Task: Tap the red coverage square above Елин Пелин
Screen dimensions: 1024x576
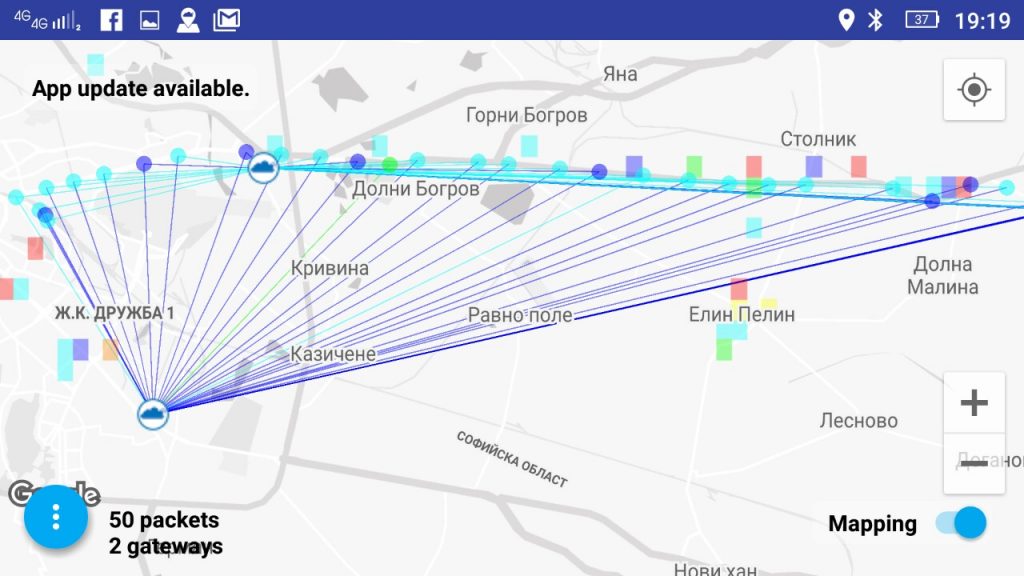Action: tap(739, 289)
